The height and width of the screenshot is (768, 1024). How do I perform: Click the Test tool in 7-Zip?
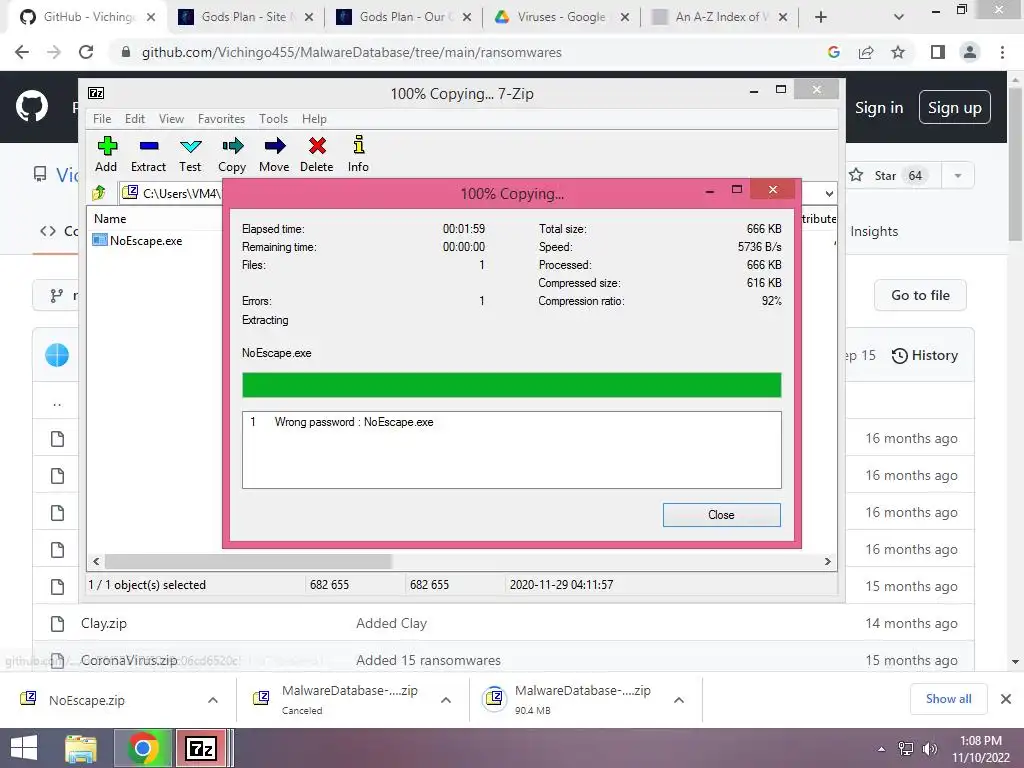190,154
